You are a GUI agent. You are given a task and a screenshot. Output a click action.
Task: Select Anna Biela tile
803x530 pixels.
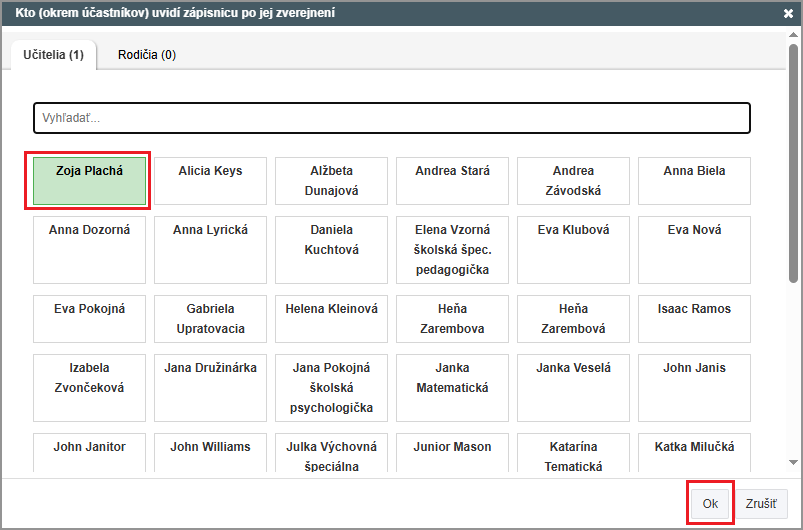pos(694,181)
